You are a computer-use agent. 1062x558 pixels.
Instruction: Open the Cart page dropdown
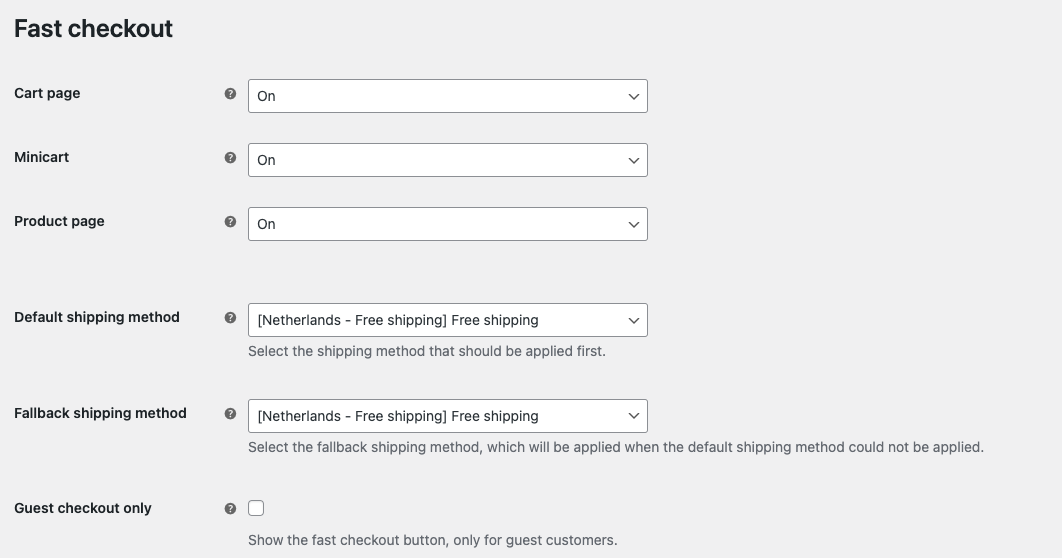[448, 96]
